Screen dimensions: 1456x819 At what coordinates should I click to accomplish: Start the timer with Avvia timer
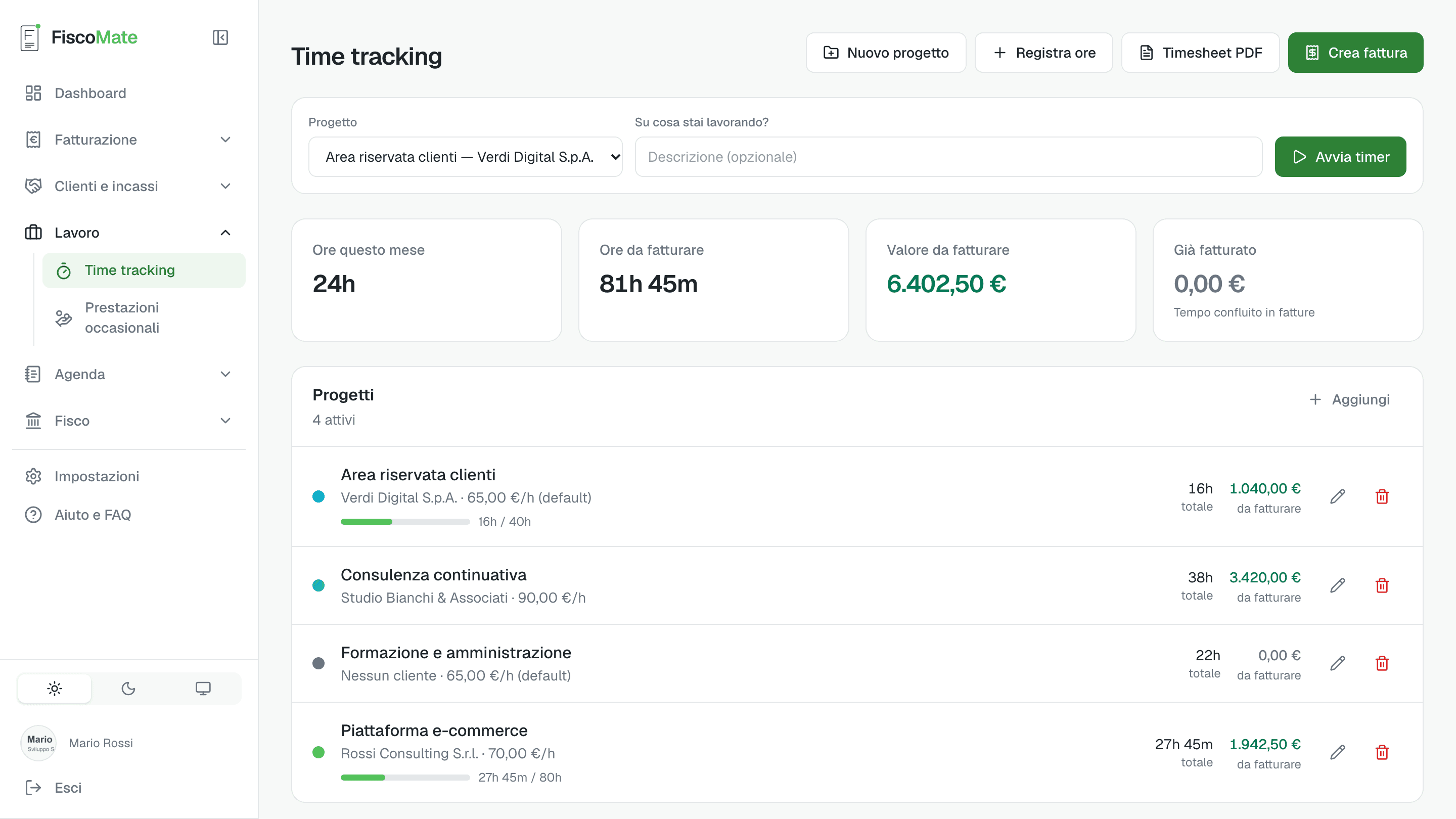1340,157
